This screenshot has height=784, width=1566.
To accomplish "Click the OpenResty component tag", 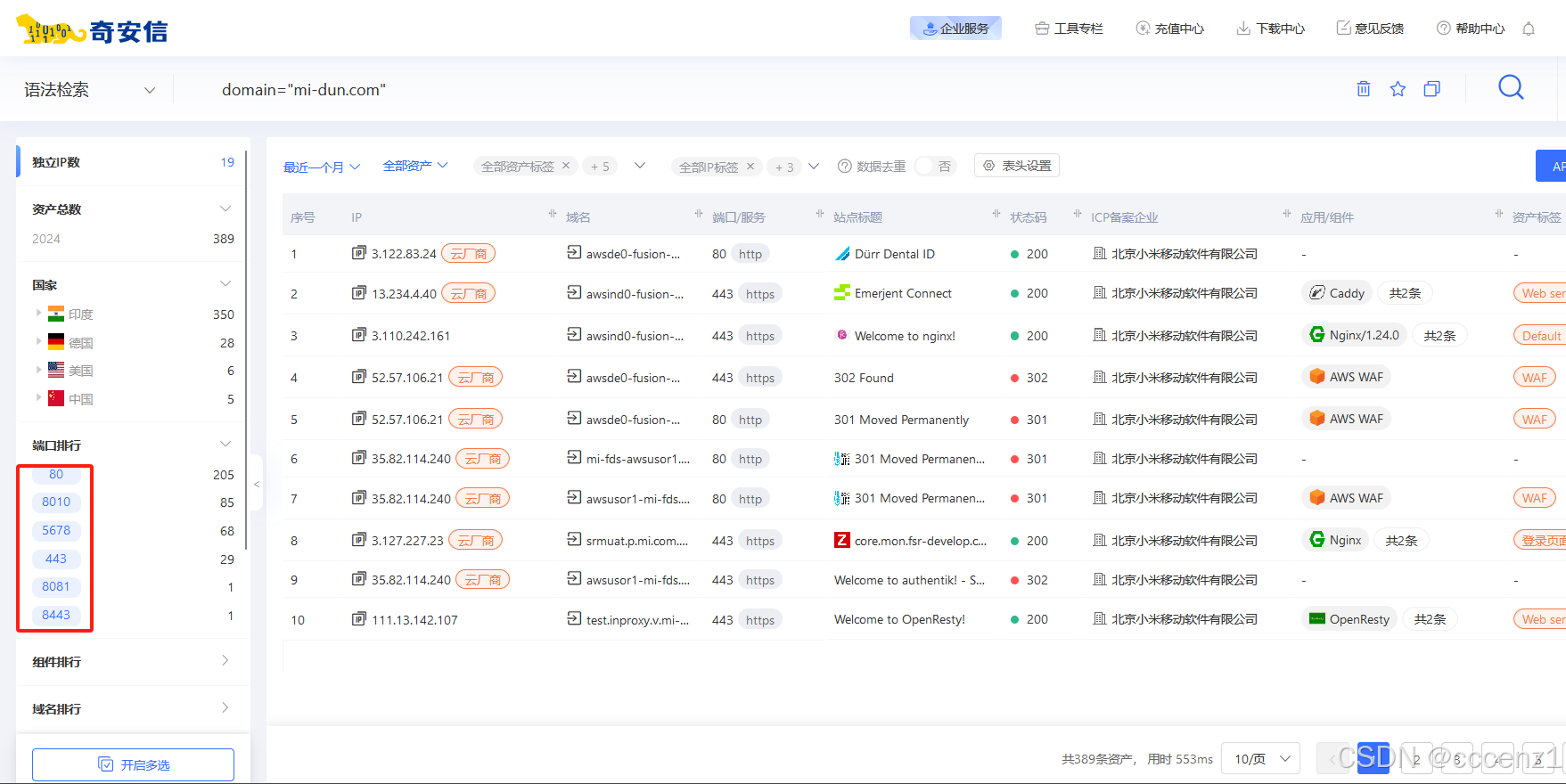I will click(1349, 619).
